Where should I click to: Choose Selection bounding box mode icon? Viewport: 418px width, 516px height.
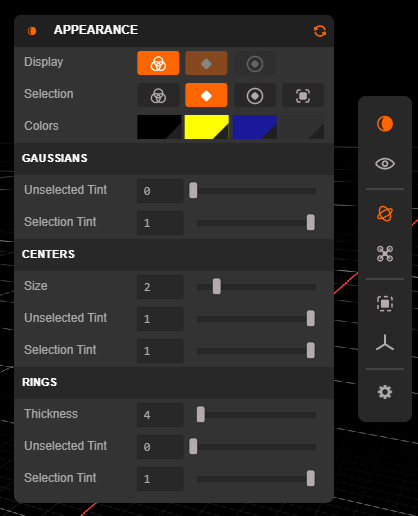(303, 95)
